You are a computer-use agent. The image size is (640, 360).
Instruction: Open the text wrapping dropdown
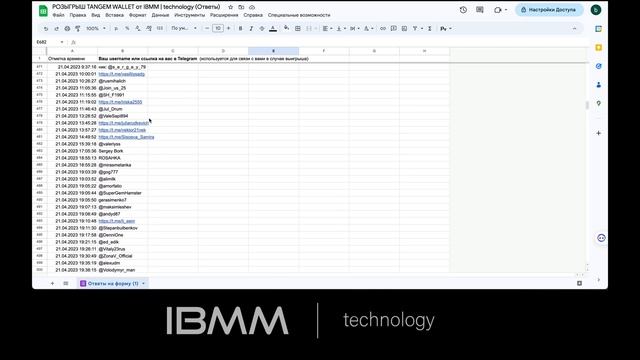(354, 29)
